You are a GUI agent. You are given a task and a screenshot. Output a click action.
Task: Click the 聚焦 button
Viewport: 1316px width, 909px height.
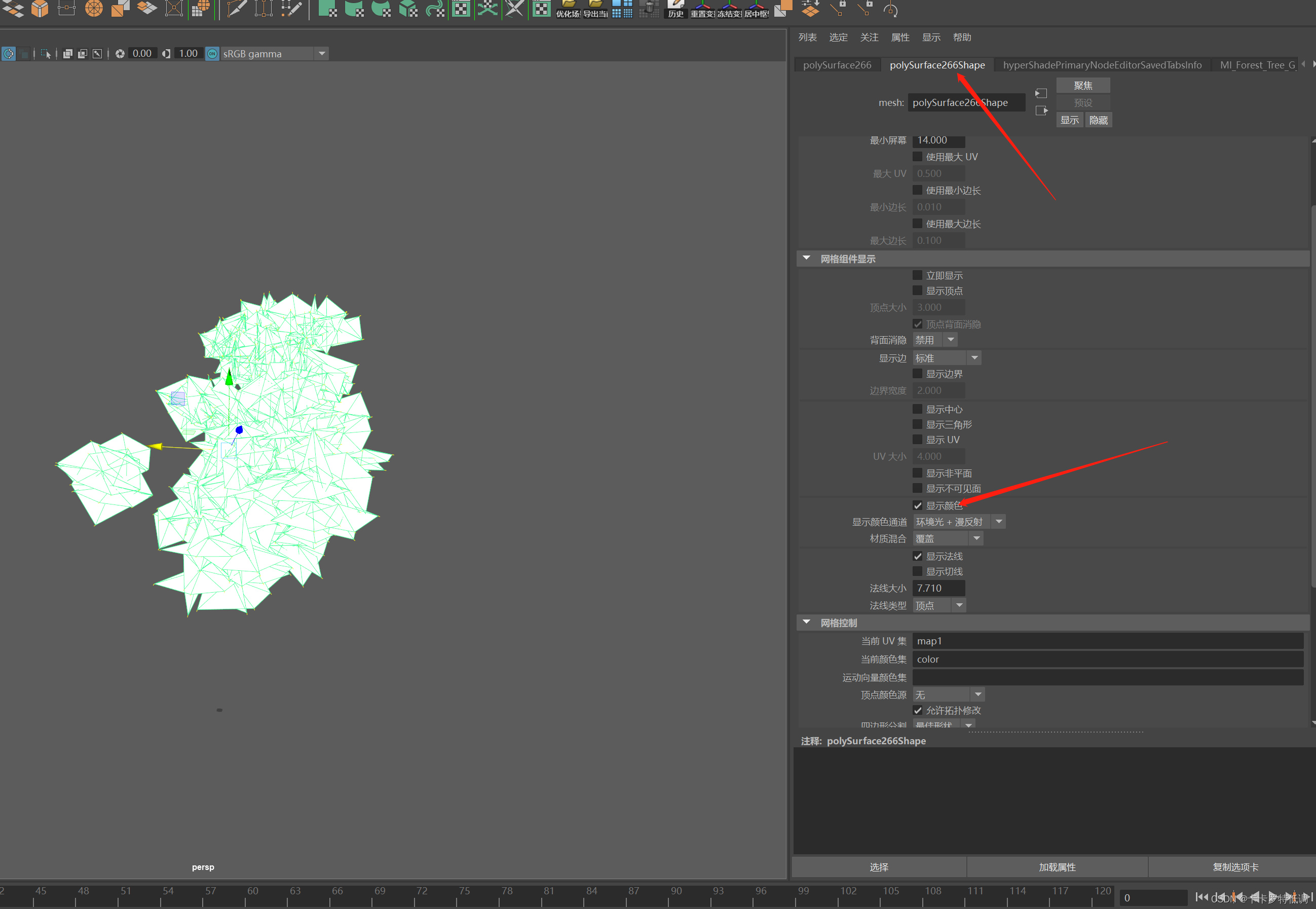click(1082, 86)
